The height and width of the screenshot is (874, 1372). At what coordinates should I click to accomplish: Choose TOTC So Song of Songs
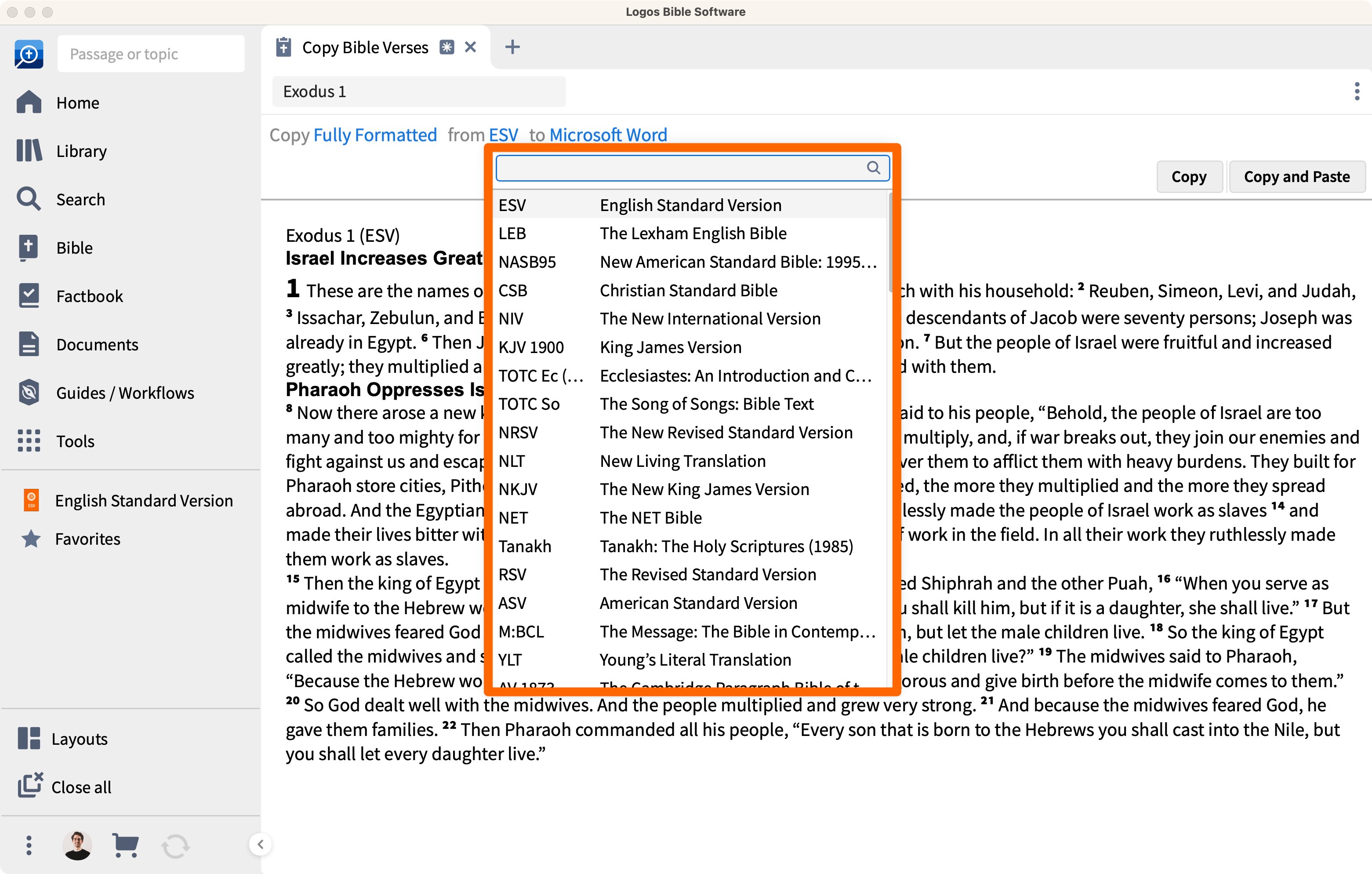pos(690,404)
